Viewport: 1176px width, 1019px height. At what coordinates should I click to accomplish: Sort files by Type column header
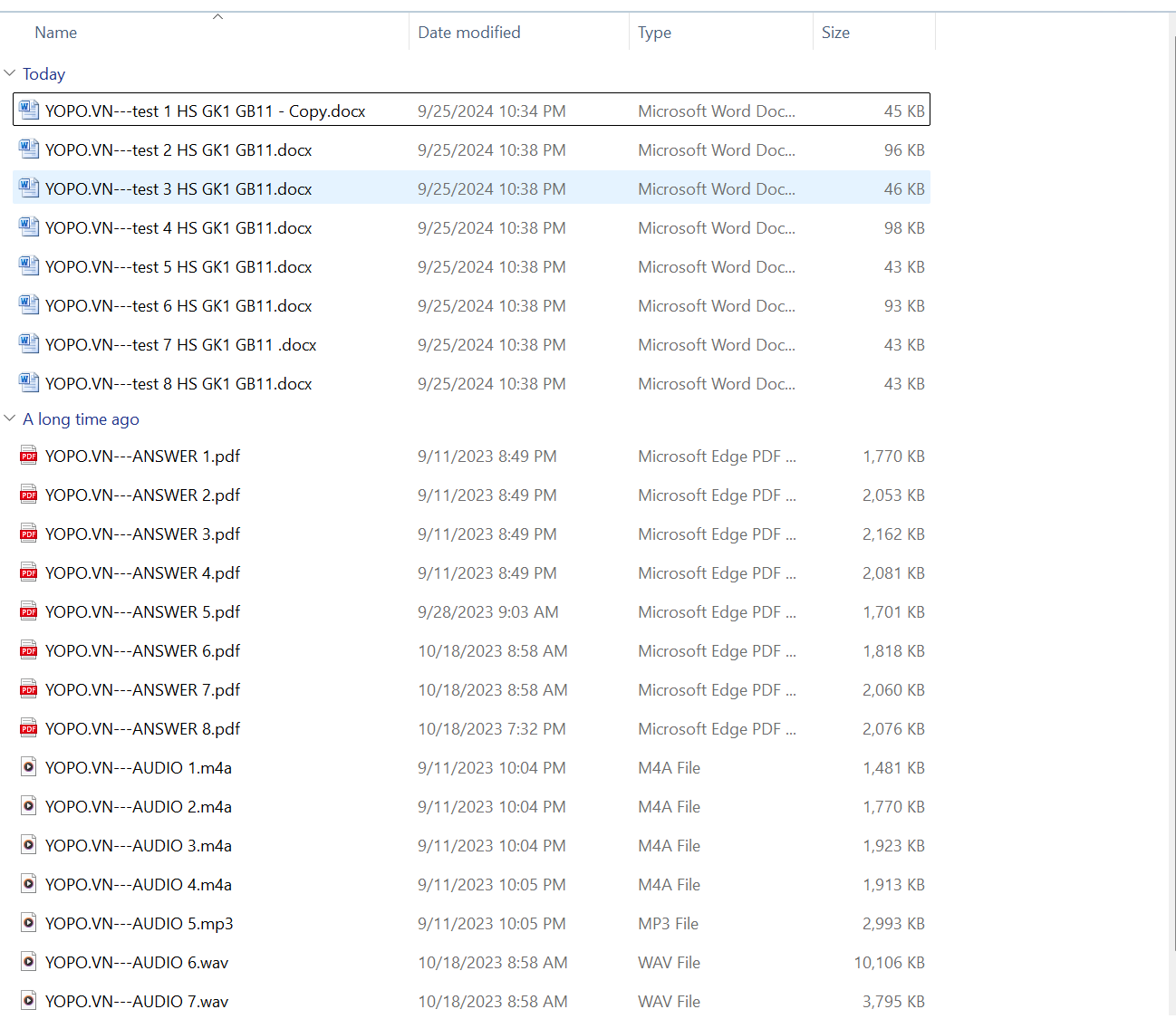654,33
